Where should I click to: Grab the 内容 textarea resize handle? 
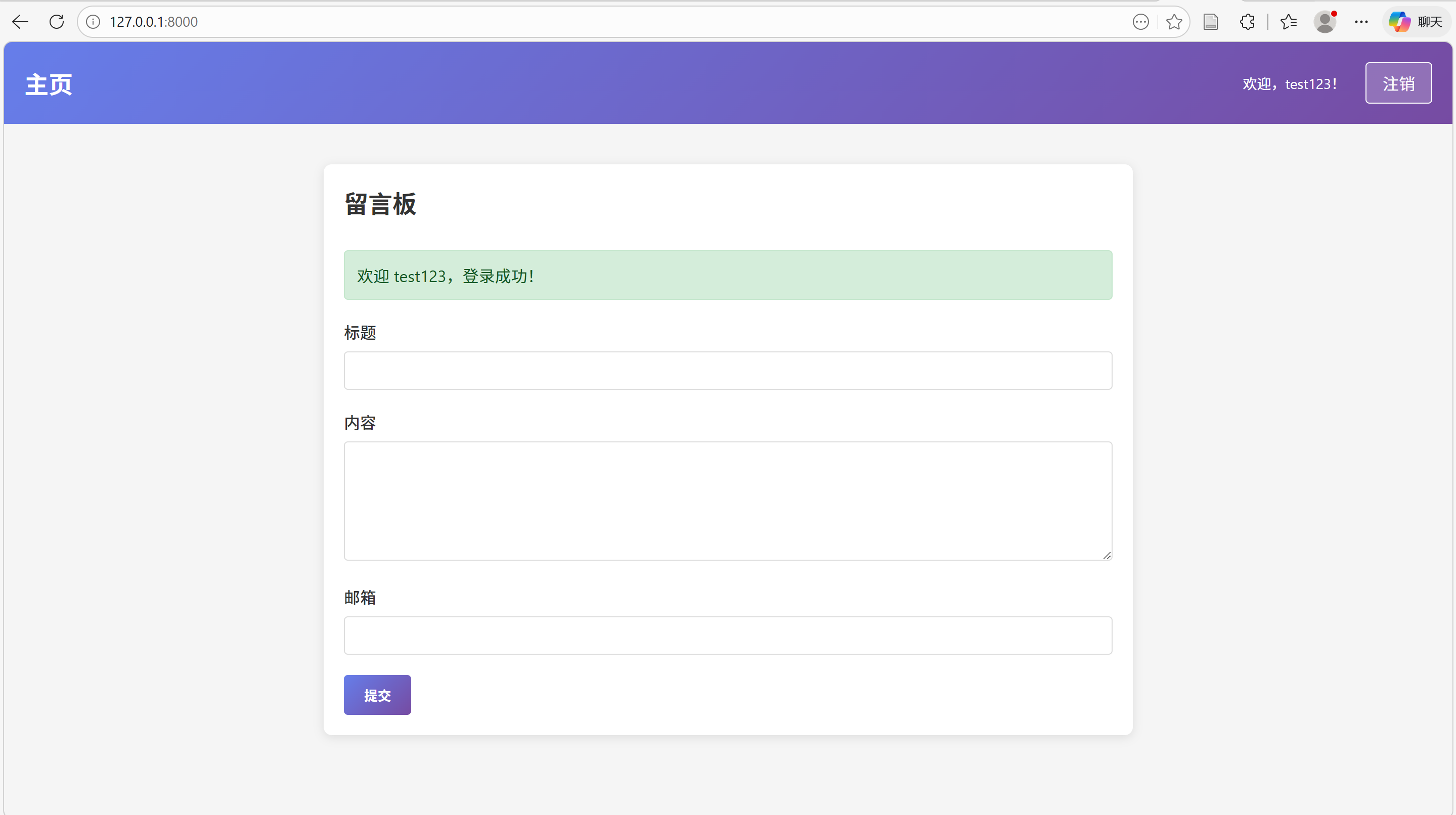pos(1107,555)
